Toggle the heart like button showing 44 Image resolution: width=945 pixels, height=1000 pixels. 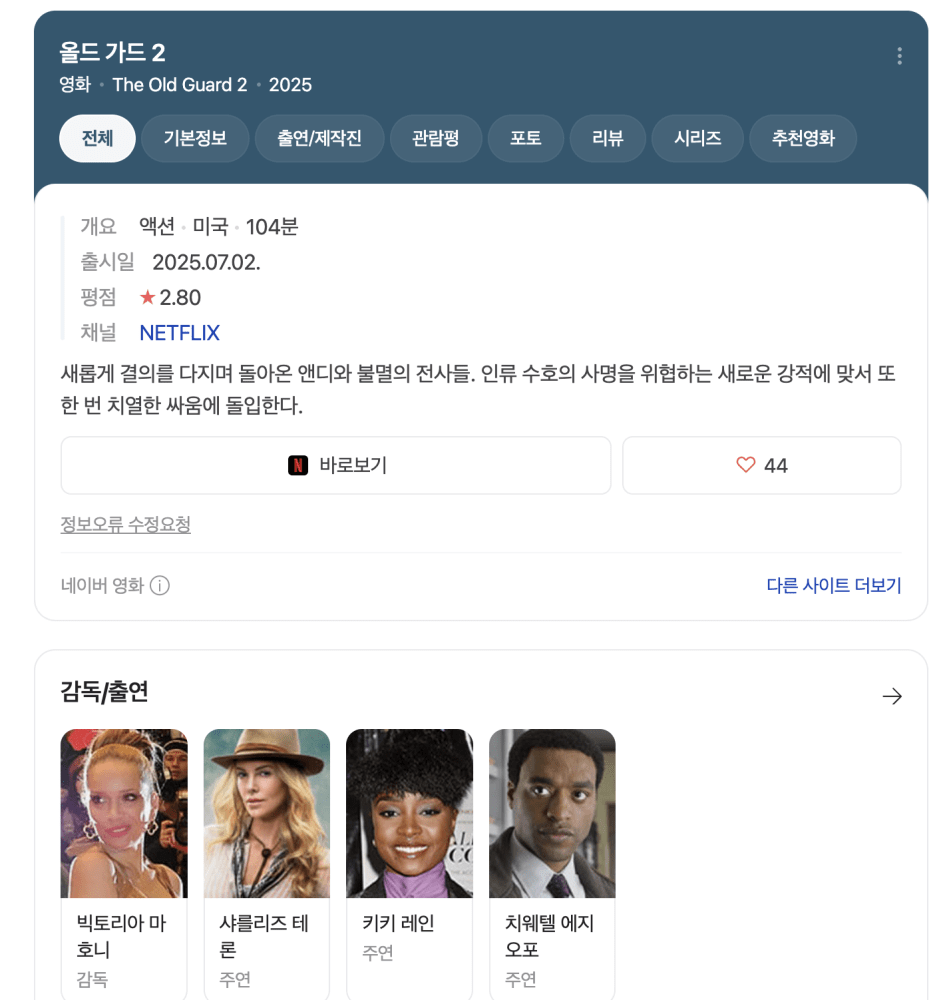click(x=761, y=465)
